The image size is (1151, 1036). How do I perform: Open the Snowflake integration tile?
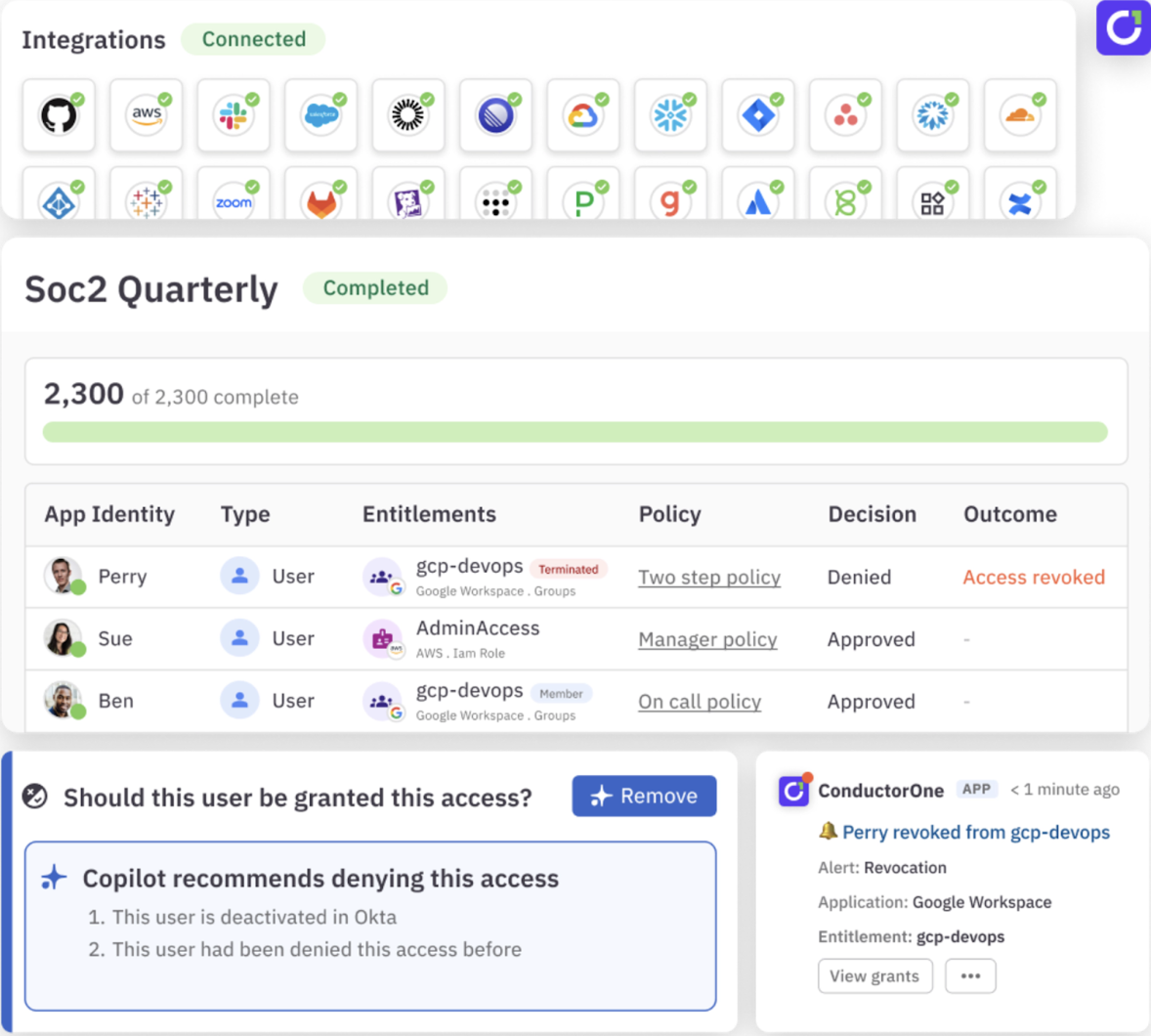[670, 115]
